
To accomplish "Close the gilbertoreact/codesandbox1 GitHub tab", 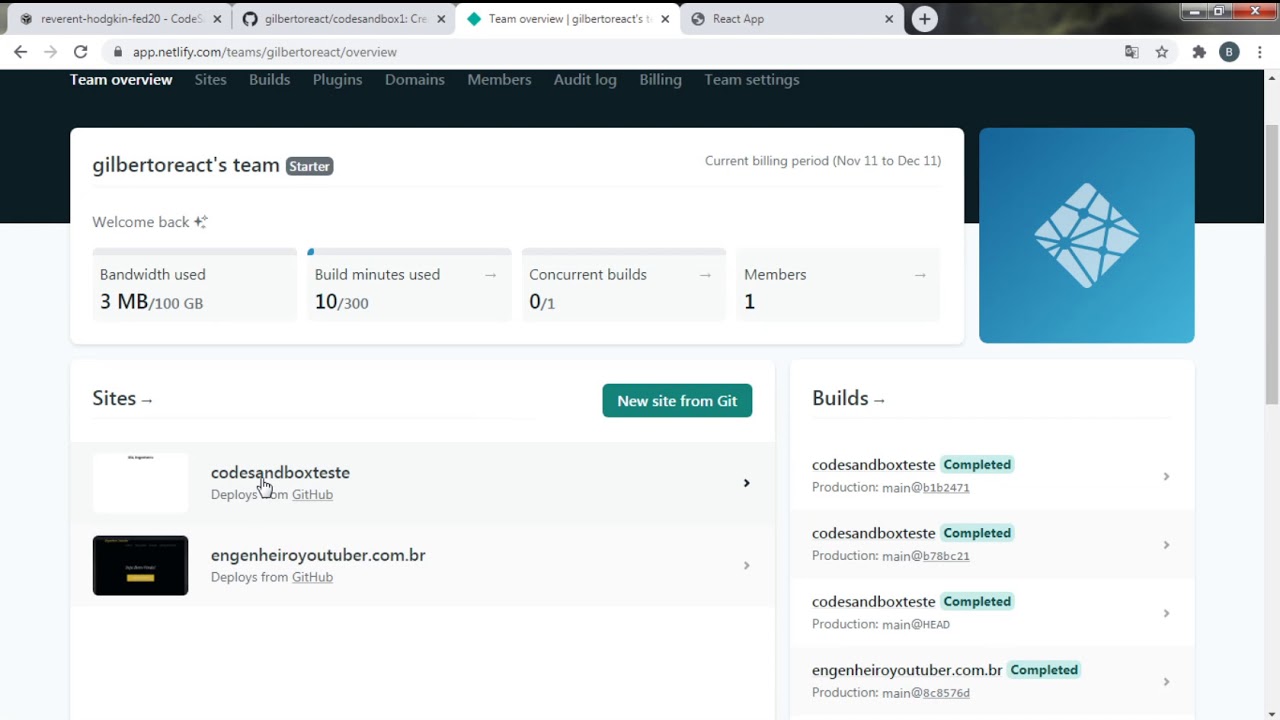I will click(x=441, y=19).
